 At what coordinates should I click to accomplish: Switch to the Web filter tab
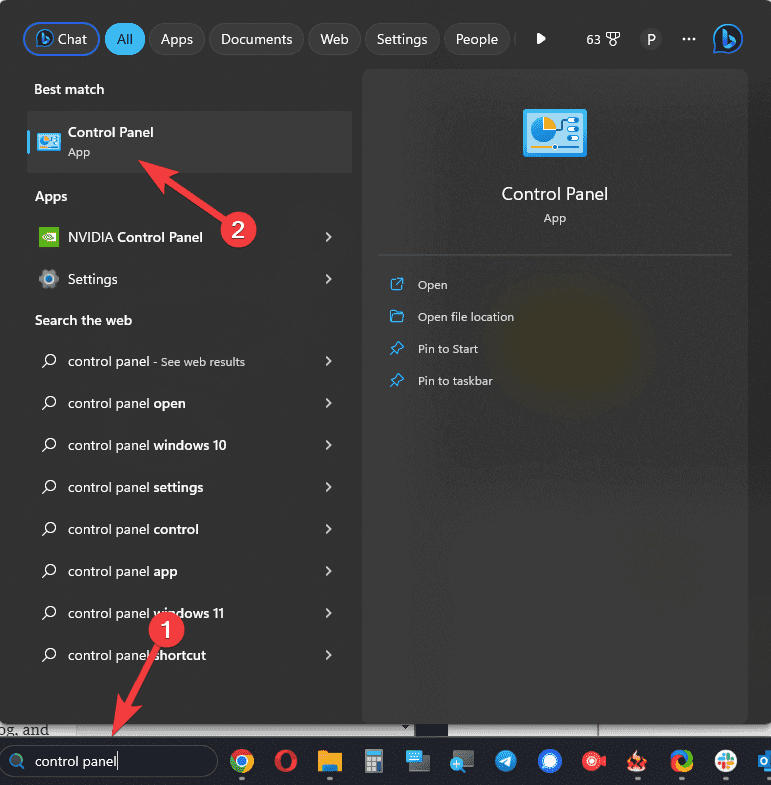coord(334,39)
